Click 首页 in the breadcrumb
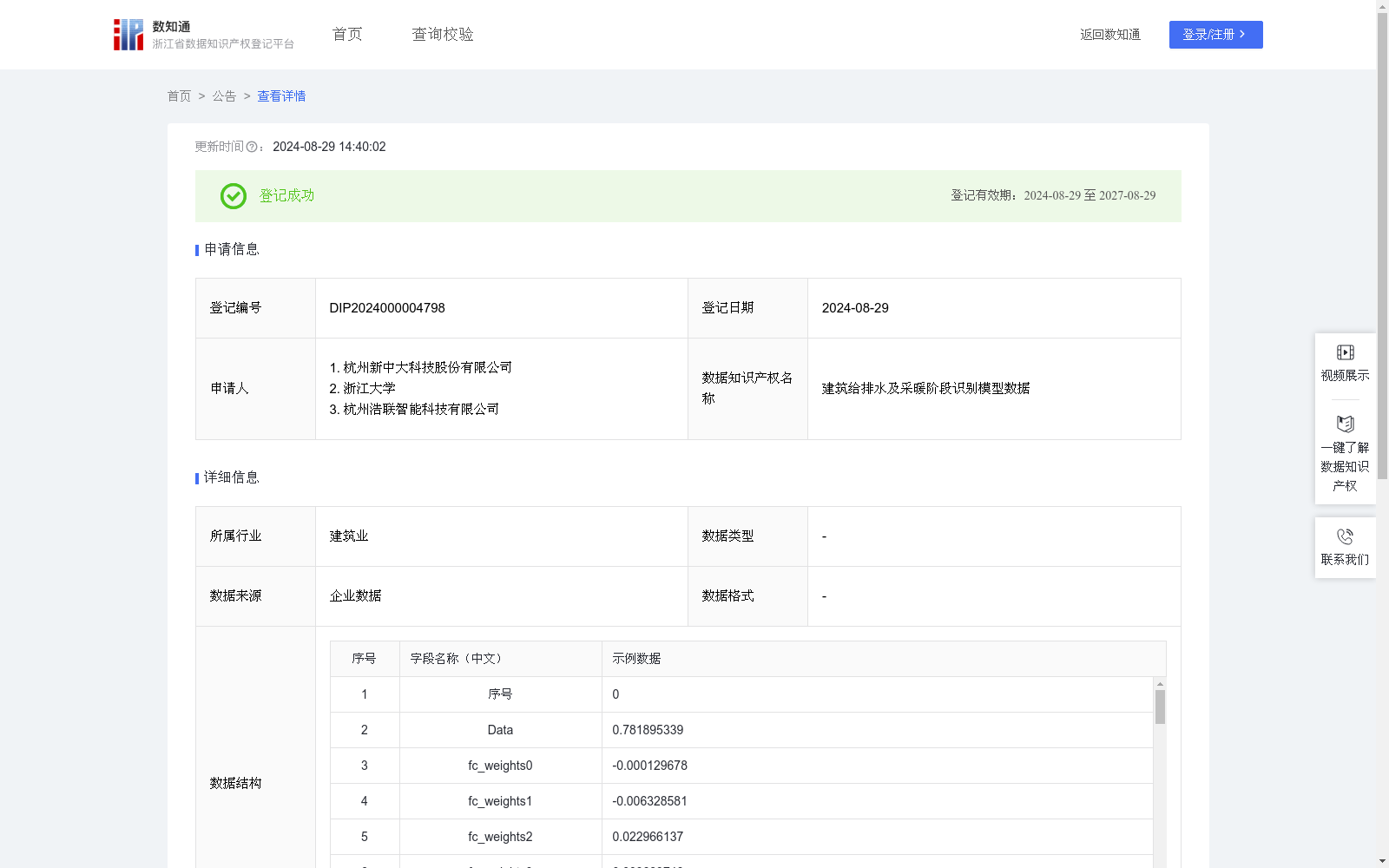 pos(179,96)
